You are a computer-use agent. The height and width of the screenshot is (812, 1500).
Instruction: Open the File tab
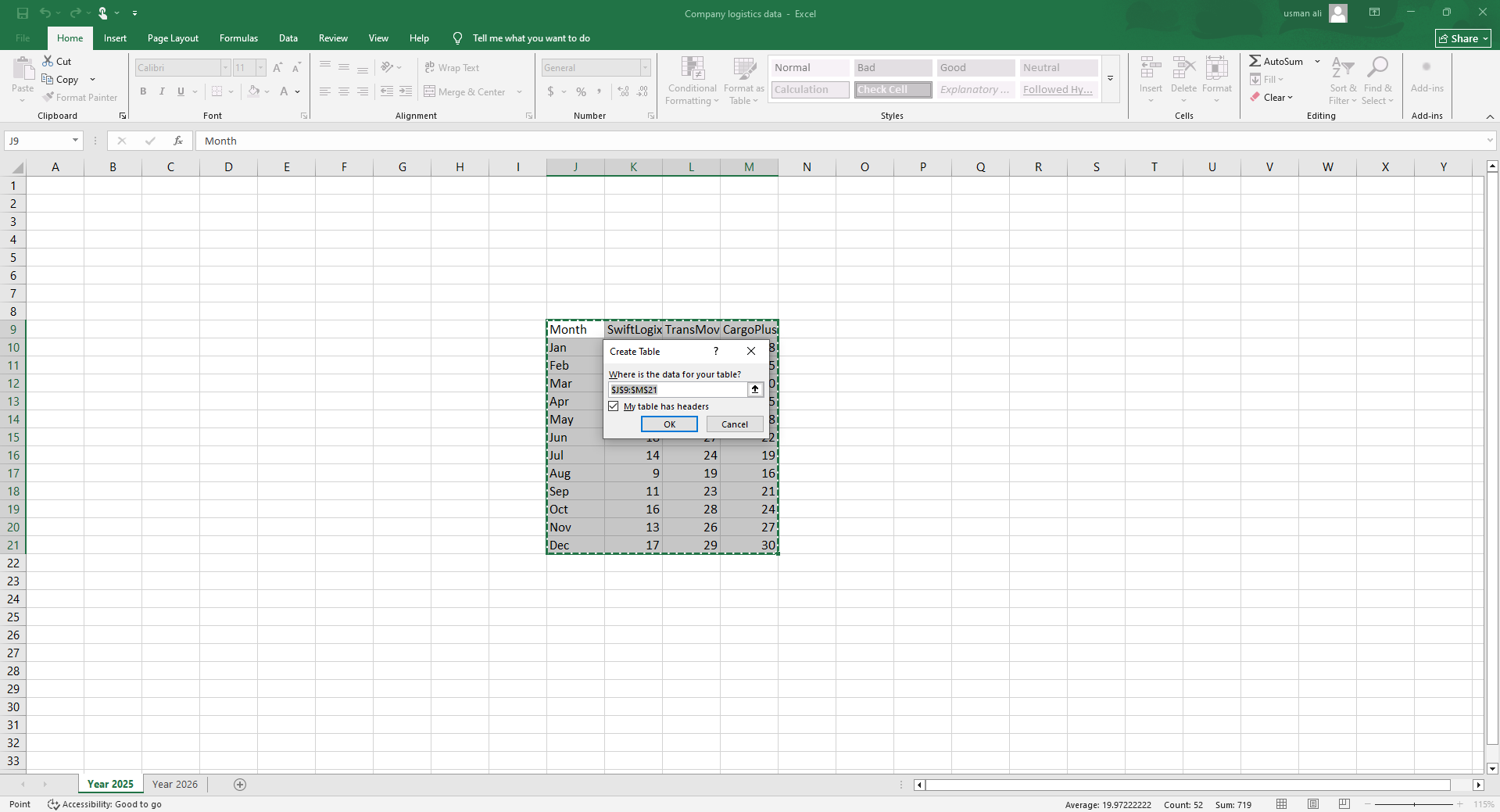coord(23,38)
